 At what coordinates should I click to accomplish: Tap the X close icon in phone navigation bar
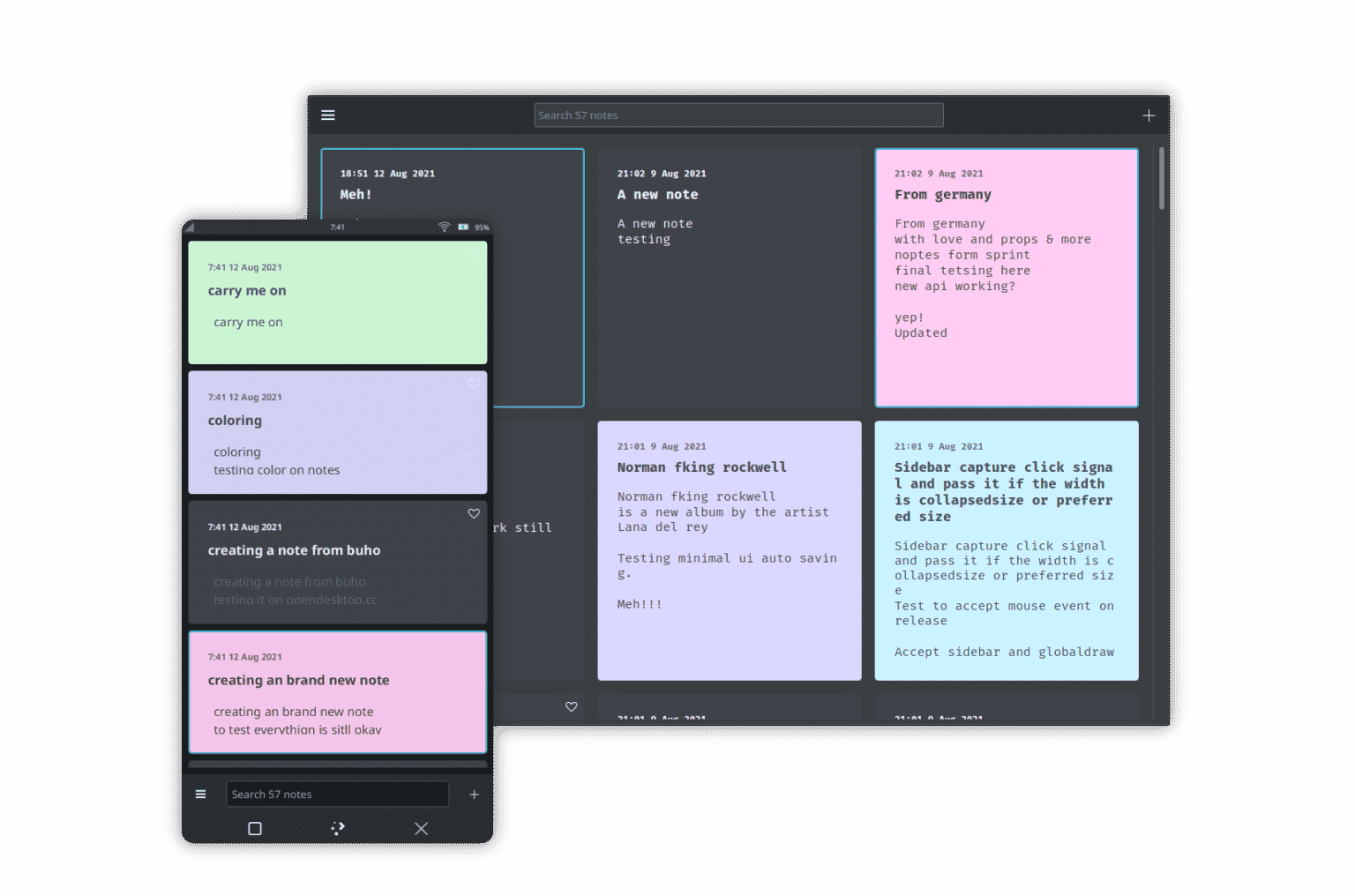click(x=422, y=828)
